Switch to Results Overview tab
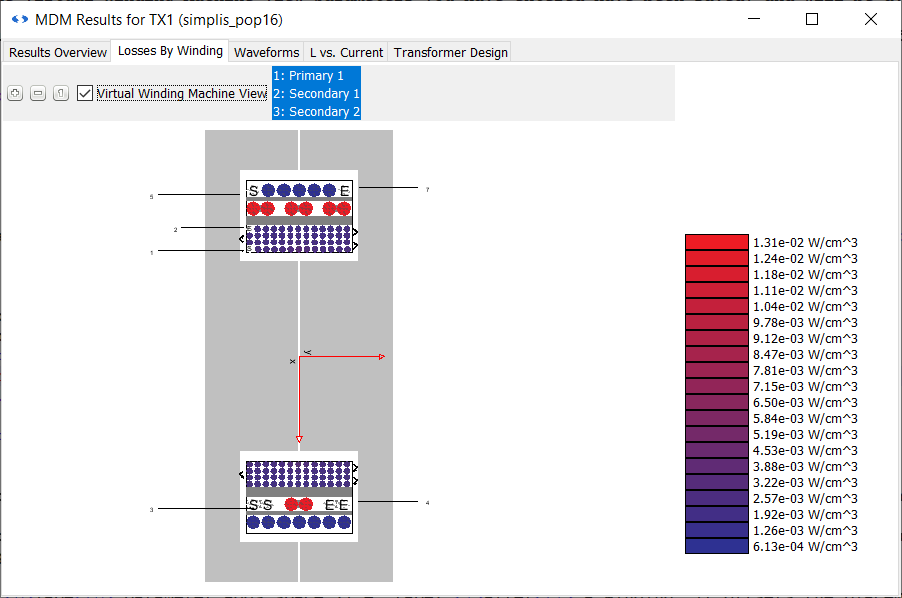Image resolution: width=902 pixels, height=598 pixels. tap(58, 52)
